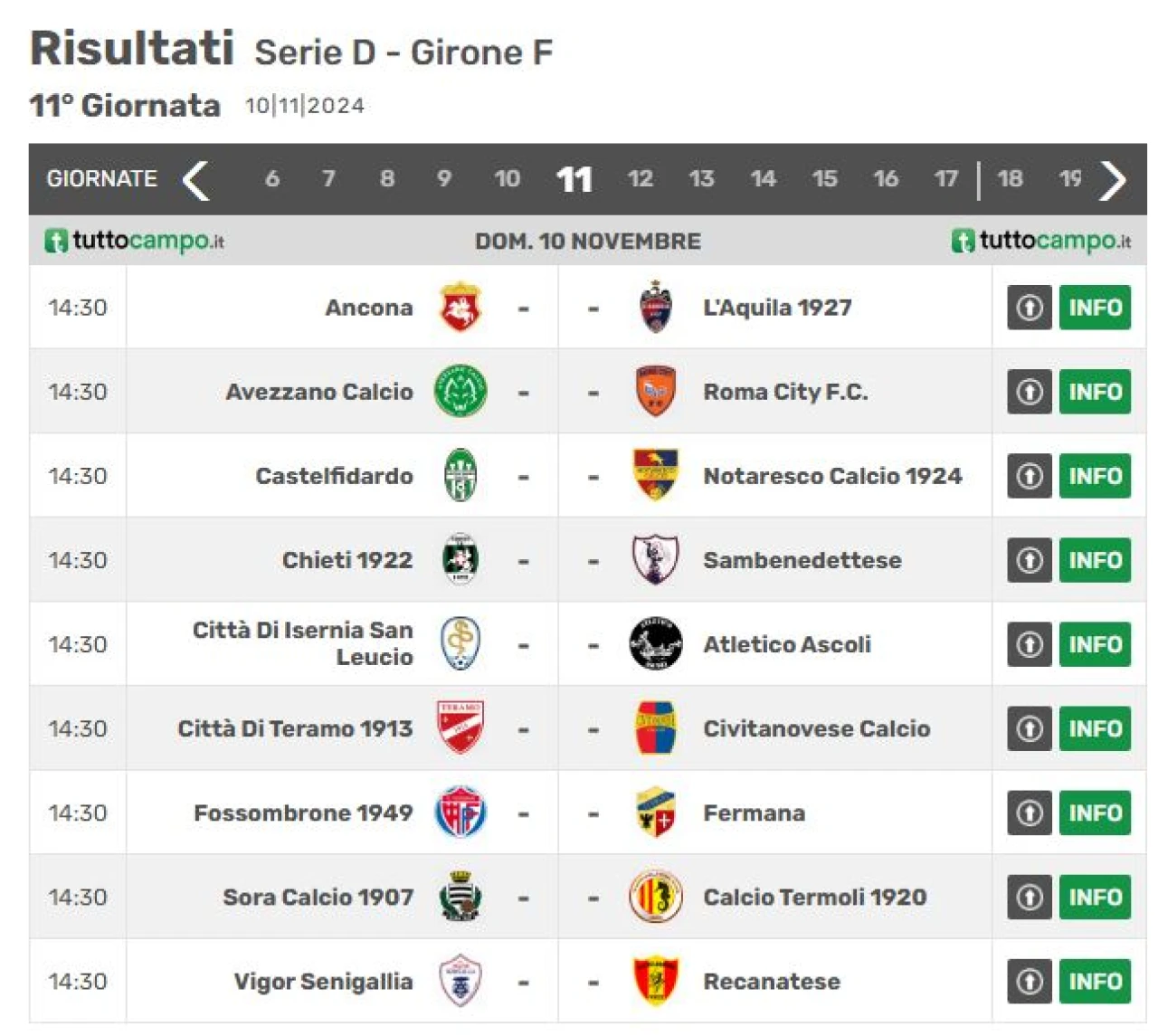
Task: Open INFO for Chieti 1922 vs Sambenedettese
Action: tap(1095, 560)
